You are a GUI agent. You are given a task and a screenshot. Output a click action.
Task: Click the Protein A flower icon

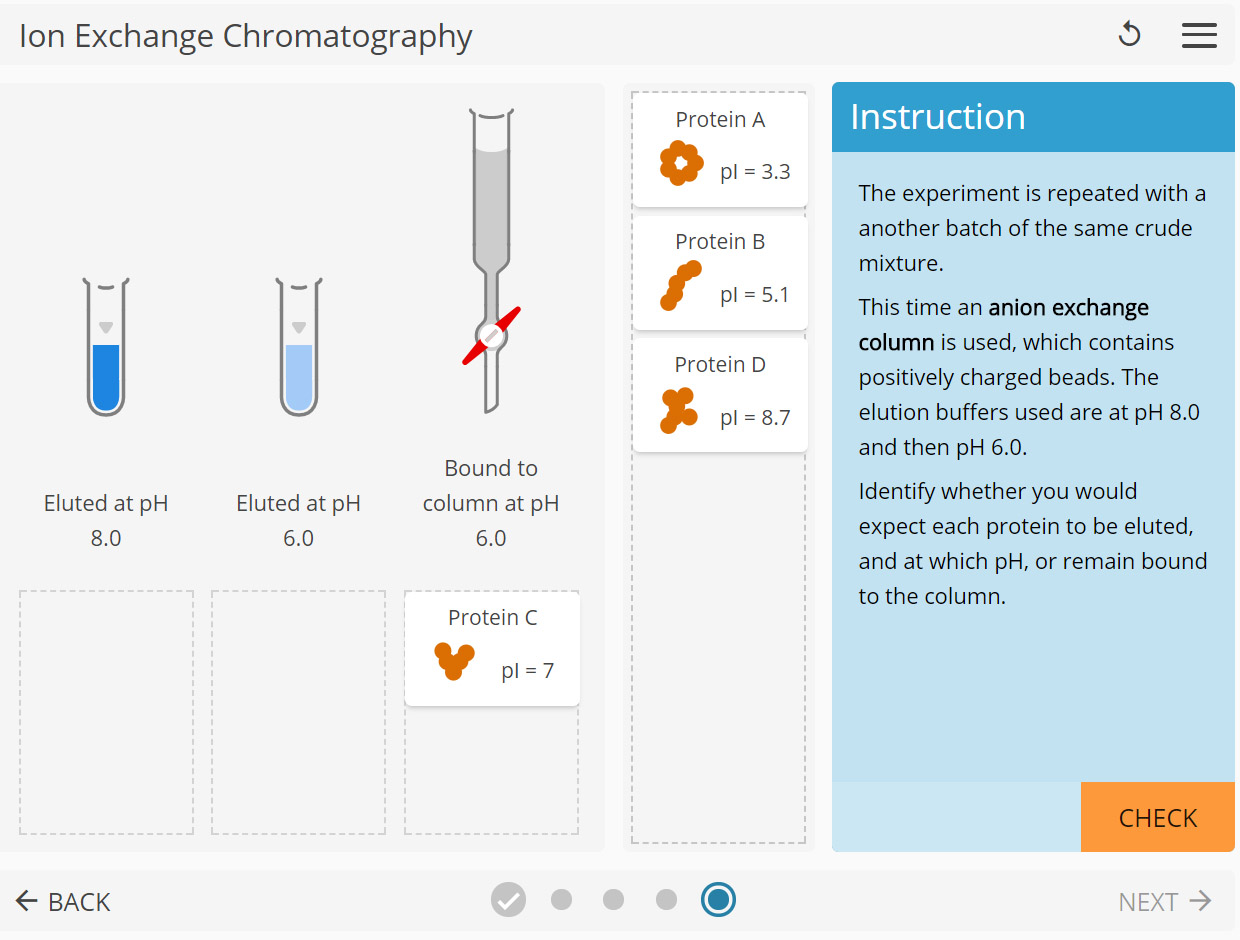680,163
